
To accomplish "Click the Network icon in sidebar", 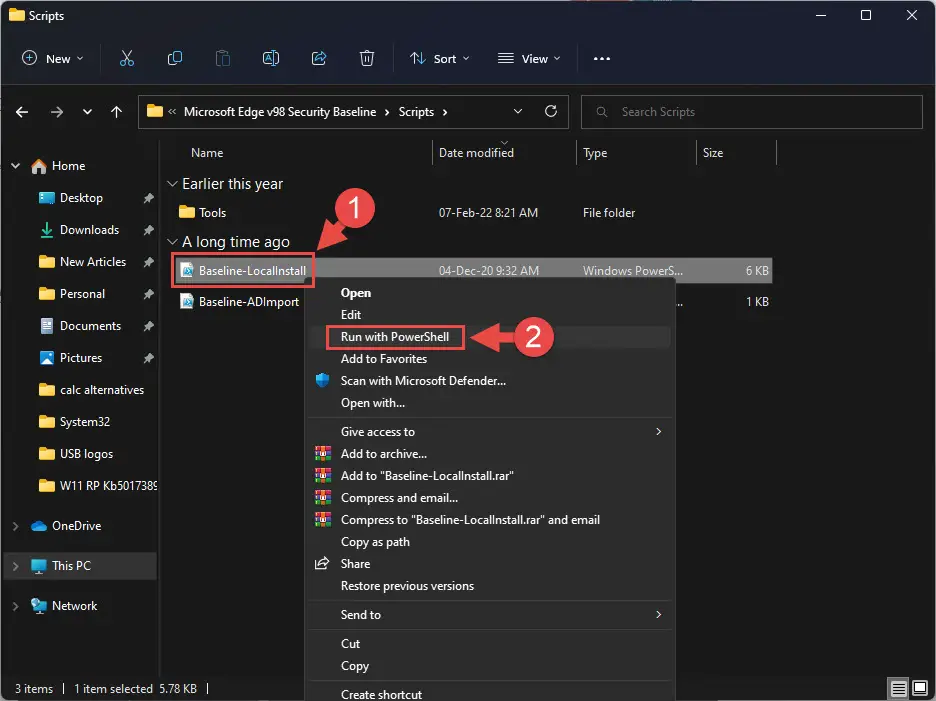I will pyautogui.click(x=39, y=605).
